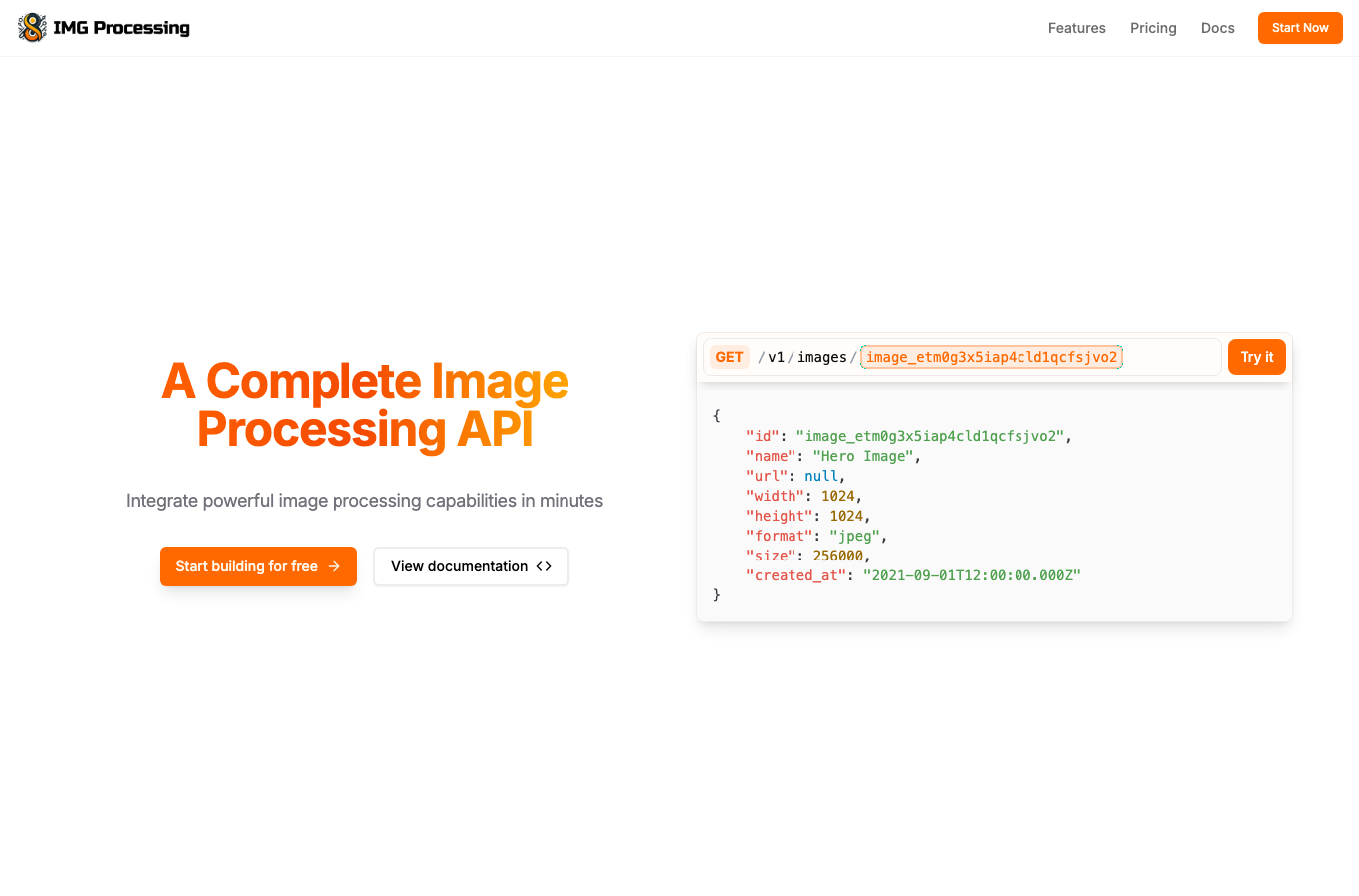Click the IMG Processing logo icon
This screenshot has height=896, width=1359.
[x=32, y=28]
